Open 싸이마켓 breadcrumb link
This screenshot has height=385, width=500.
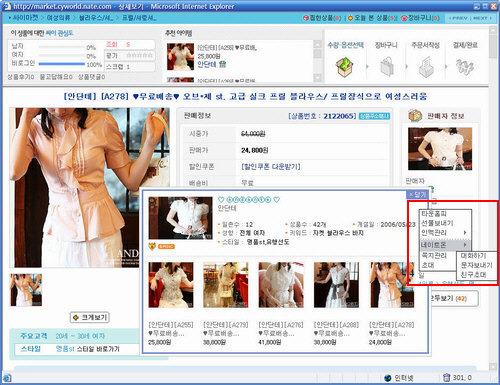[25, 17]
